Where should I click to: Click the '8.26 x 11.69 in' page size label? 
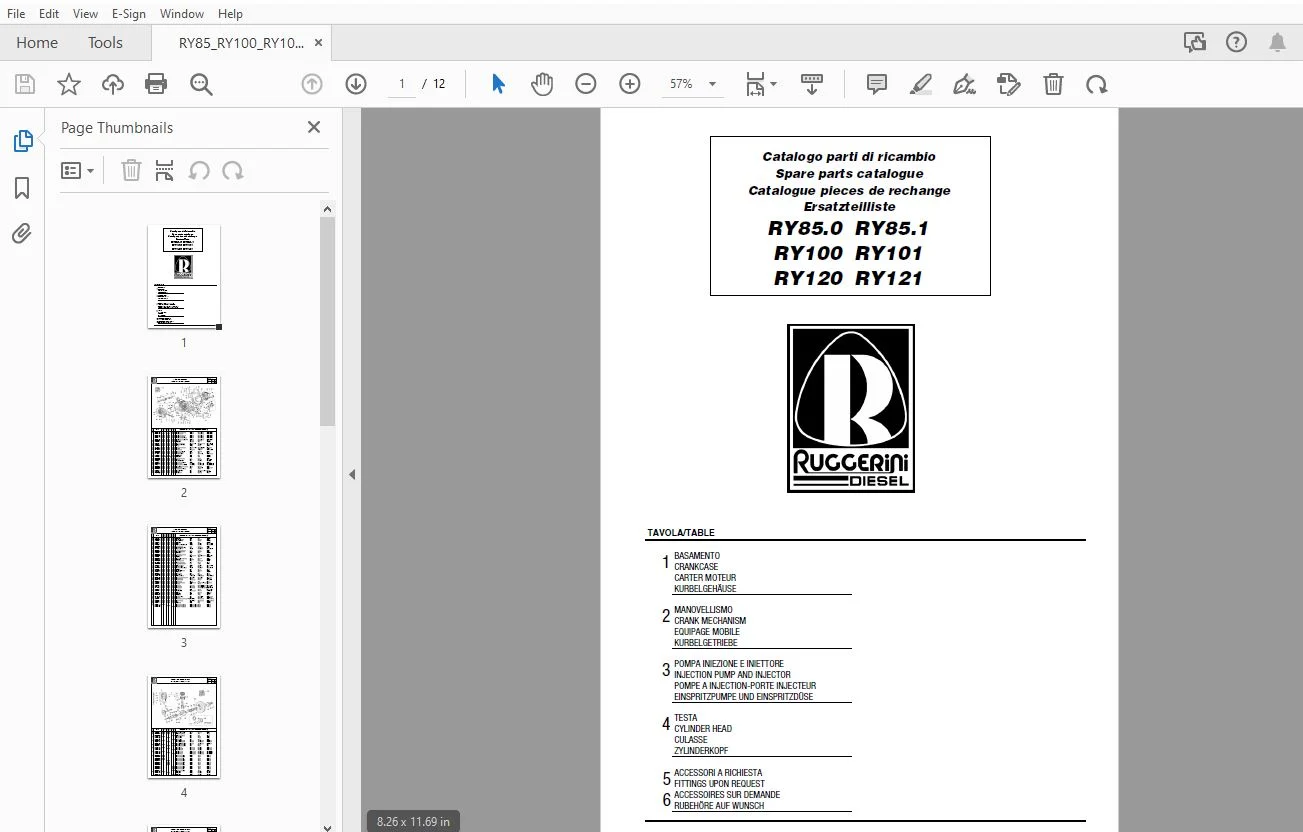click(413, 822)
